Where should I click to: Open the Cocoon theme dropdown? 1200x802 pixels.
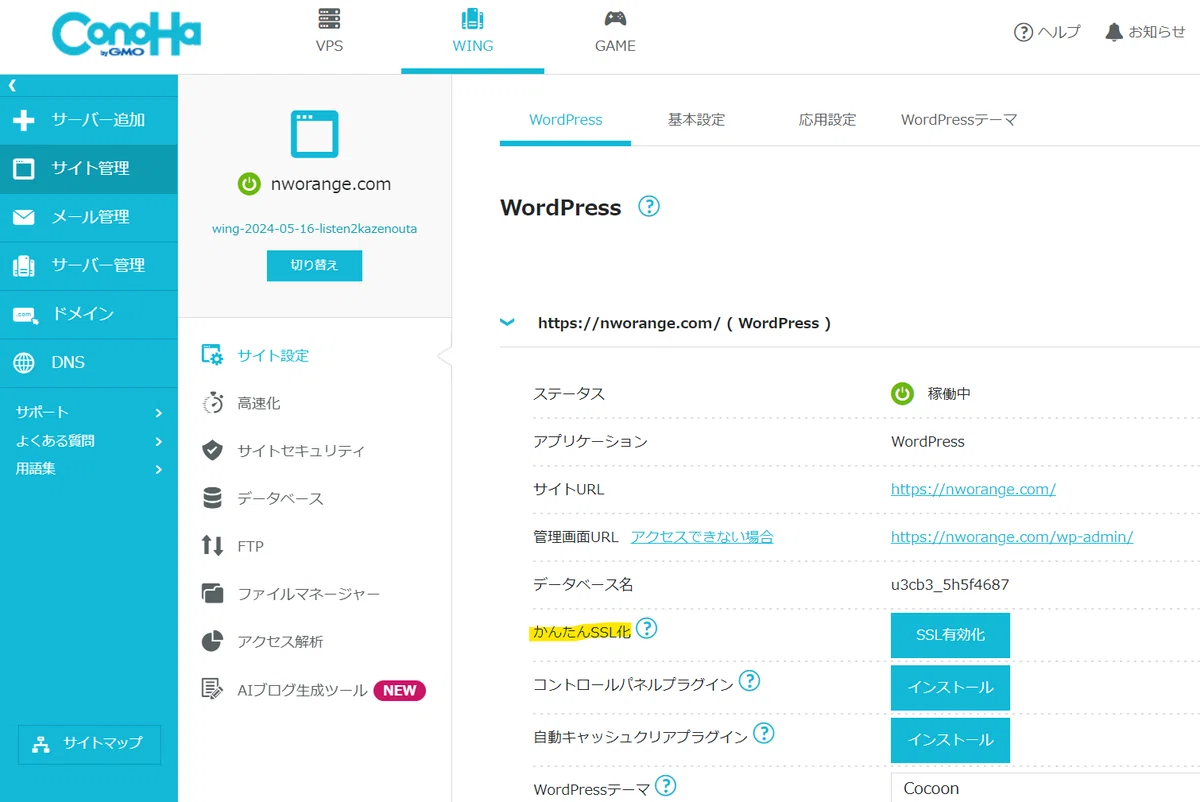click(x=1045, y=788)
